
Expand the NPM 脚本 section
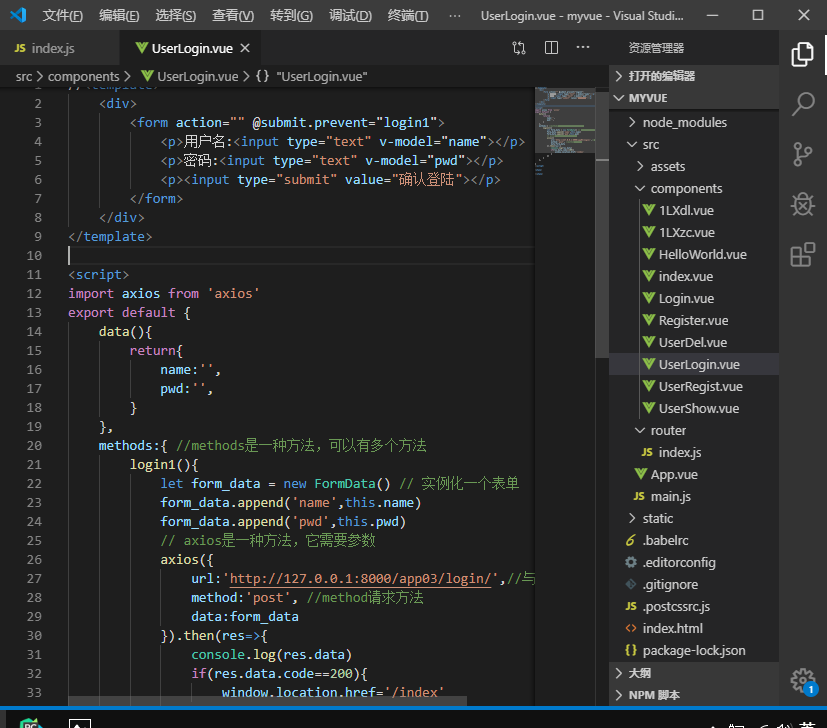tap(656, 695)
